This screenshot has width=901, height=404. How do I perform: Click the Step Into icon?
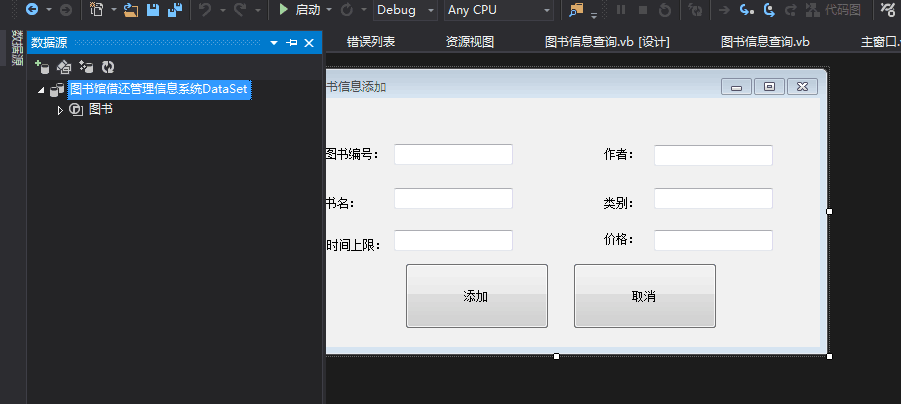[x=746, y=10]
